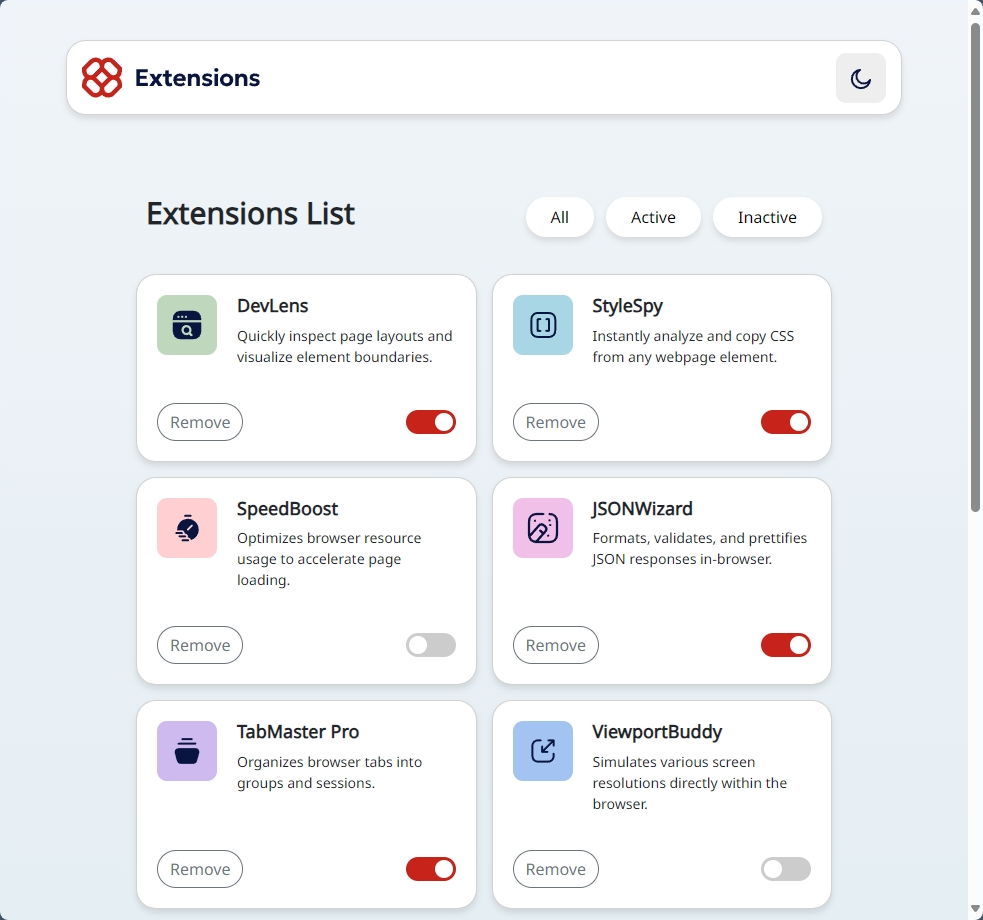The width and height of the screenshot is (983, 920).
Task: Turn off the JSONWizard toggle
Action: [786, 645]
